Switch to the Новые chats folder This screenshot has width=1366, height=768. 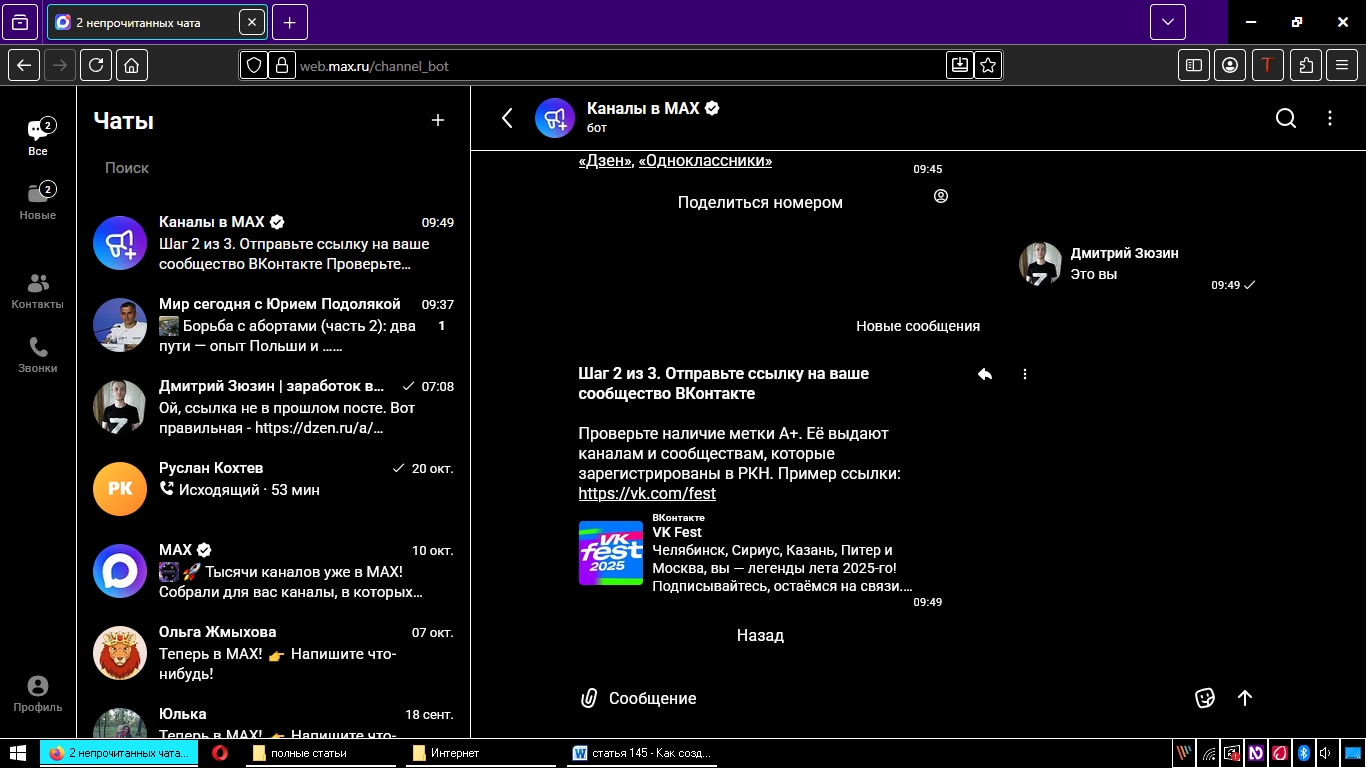pyautogui.click(x=38, y=201)
